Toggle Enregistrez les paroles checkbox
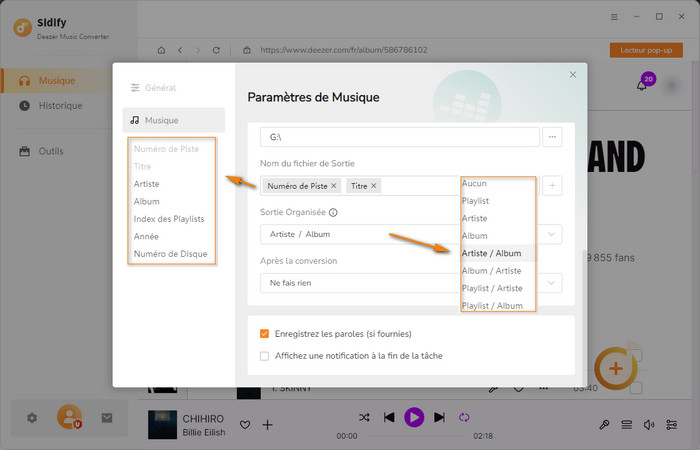Screen dimensions: 700x450 click(x=264, y=333)
